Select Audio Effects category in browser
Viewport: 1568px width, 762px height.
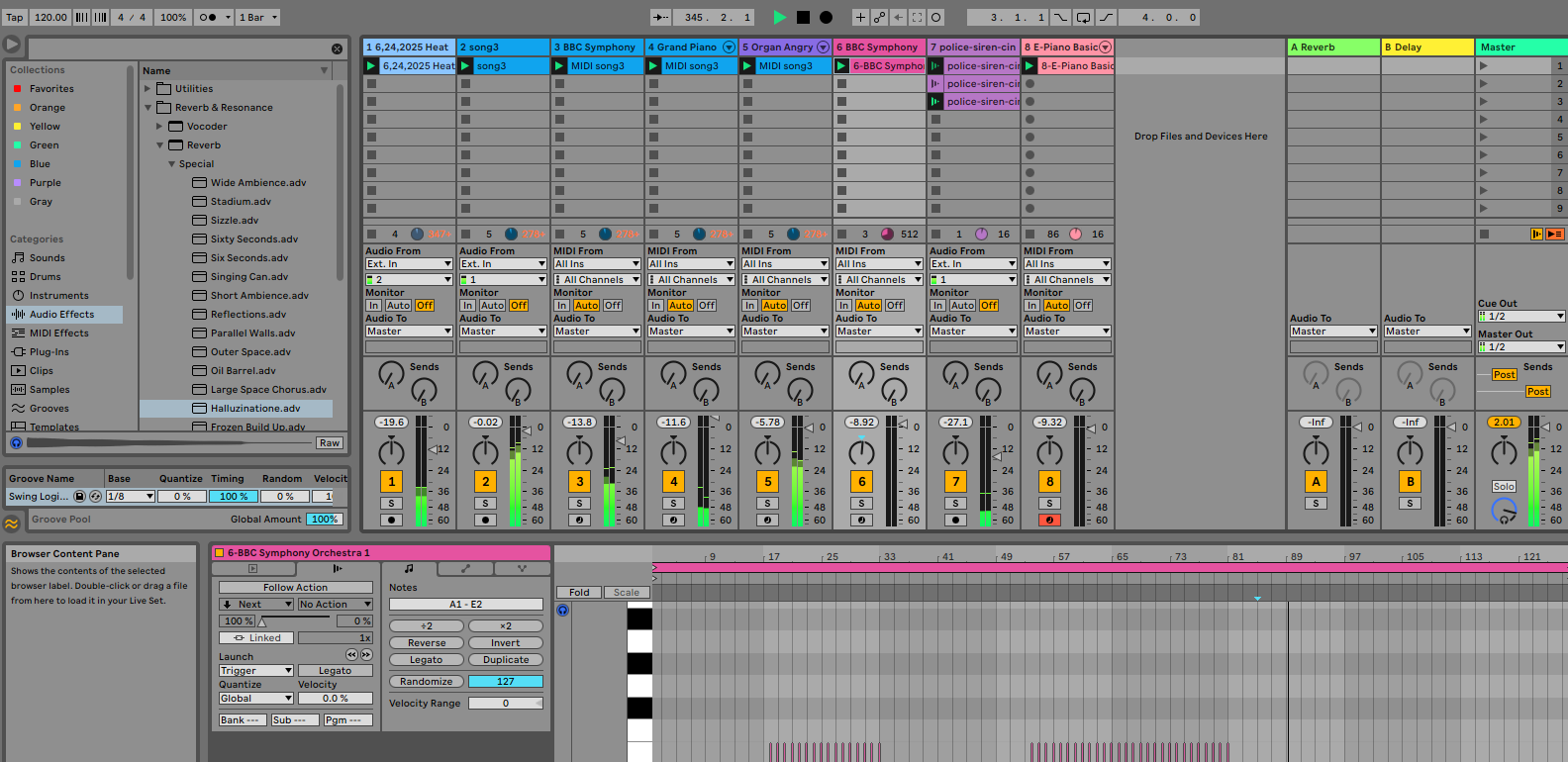point(61,315)
